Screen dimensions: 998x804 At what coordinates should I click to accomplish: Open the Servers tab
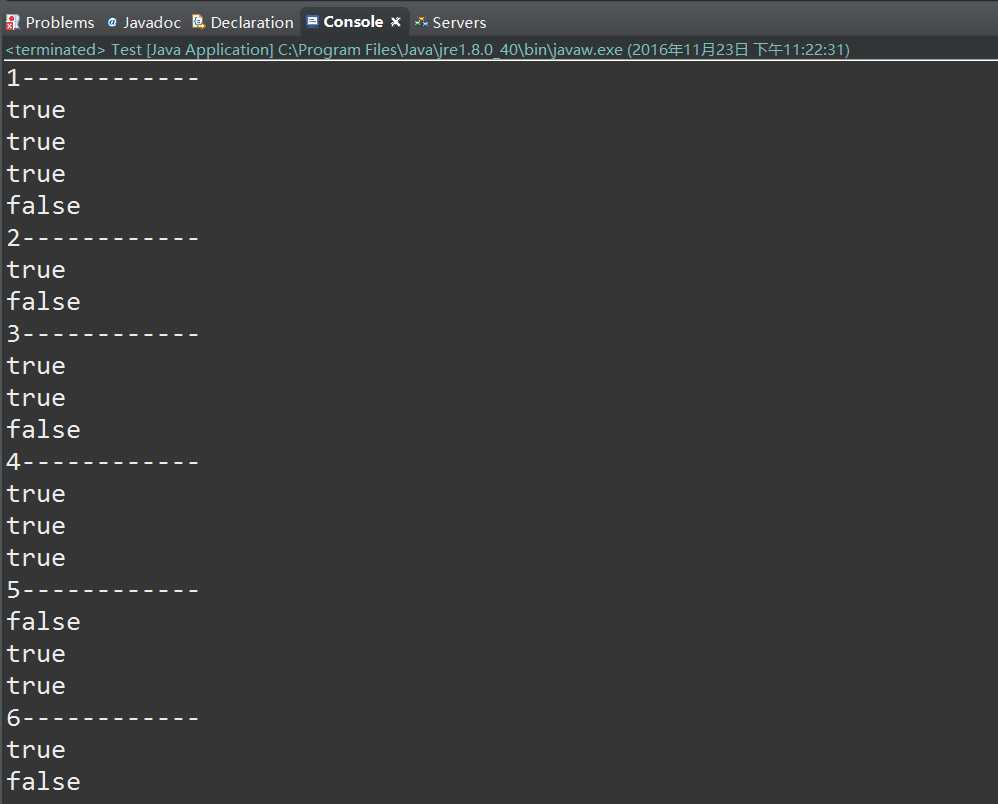coord(451,22)
